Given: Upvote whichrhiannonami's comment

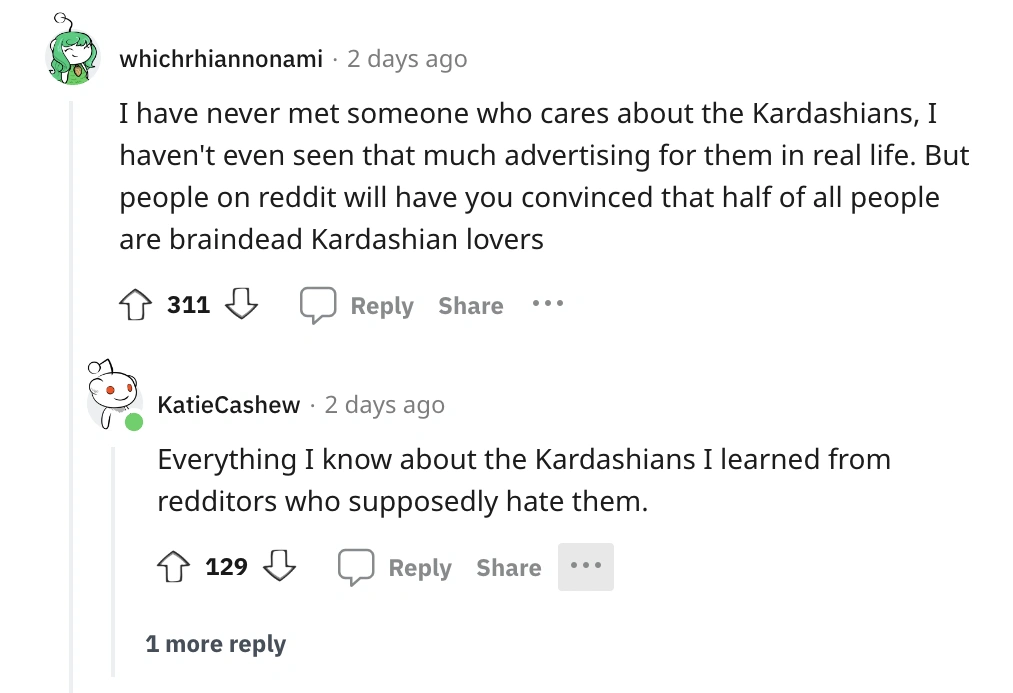Looking at the screenshot, I should (138, 305).
